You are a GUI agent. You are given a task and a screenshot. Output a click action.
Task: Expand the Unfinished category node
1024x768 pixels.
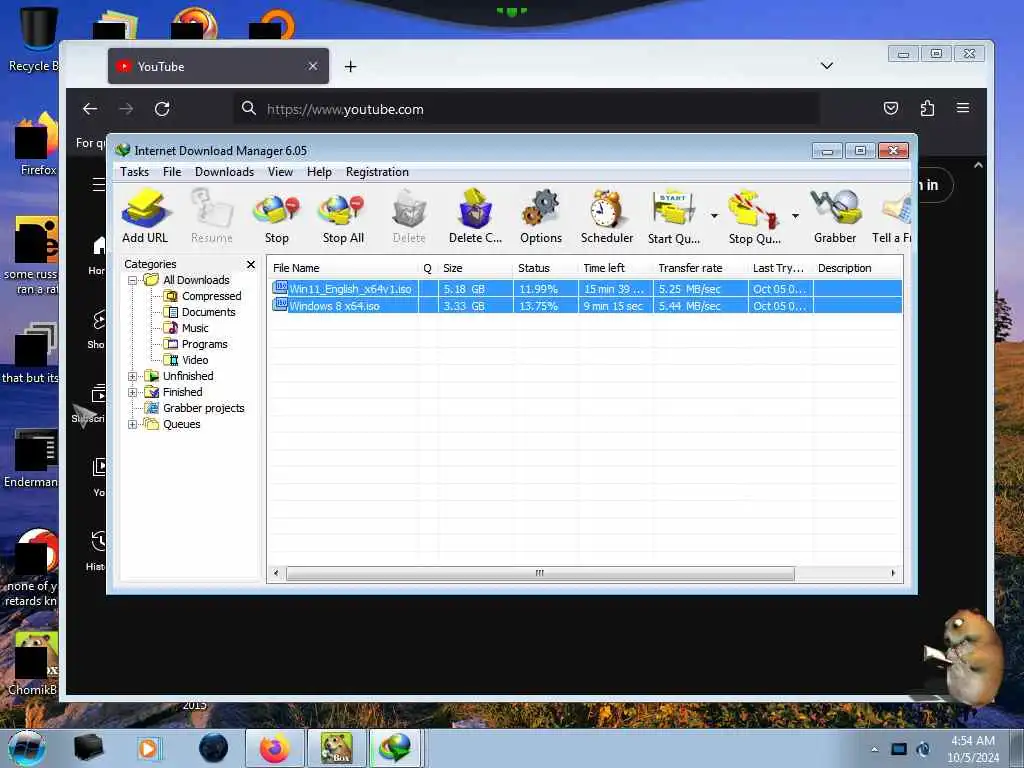point(133,376)
